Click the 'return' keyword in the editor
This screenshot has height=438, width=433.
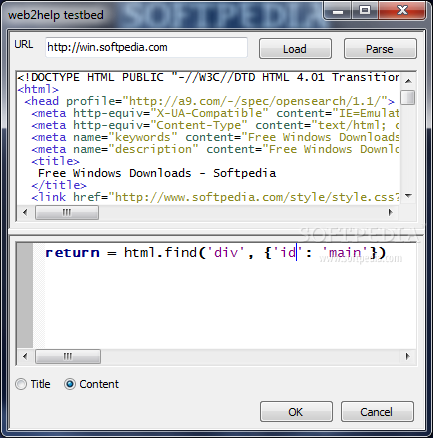click(72, 252)
